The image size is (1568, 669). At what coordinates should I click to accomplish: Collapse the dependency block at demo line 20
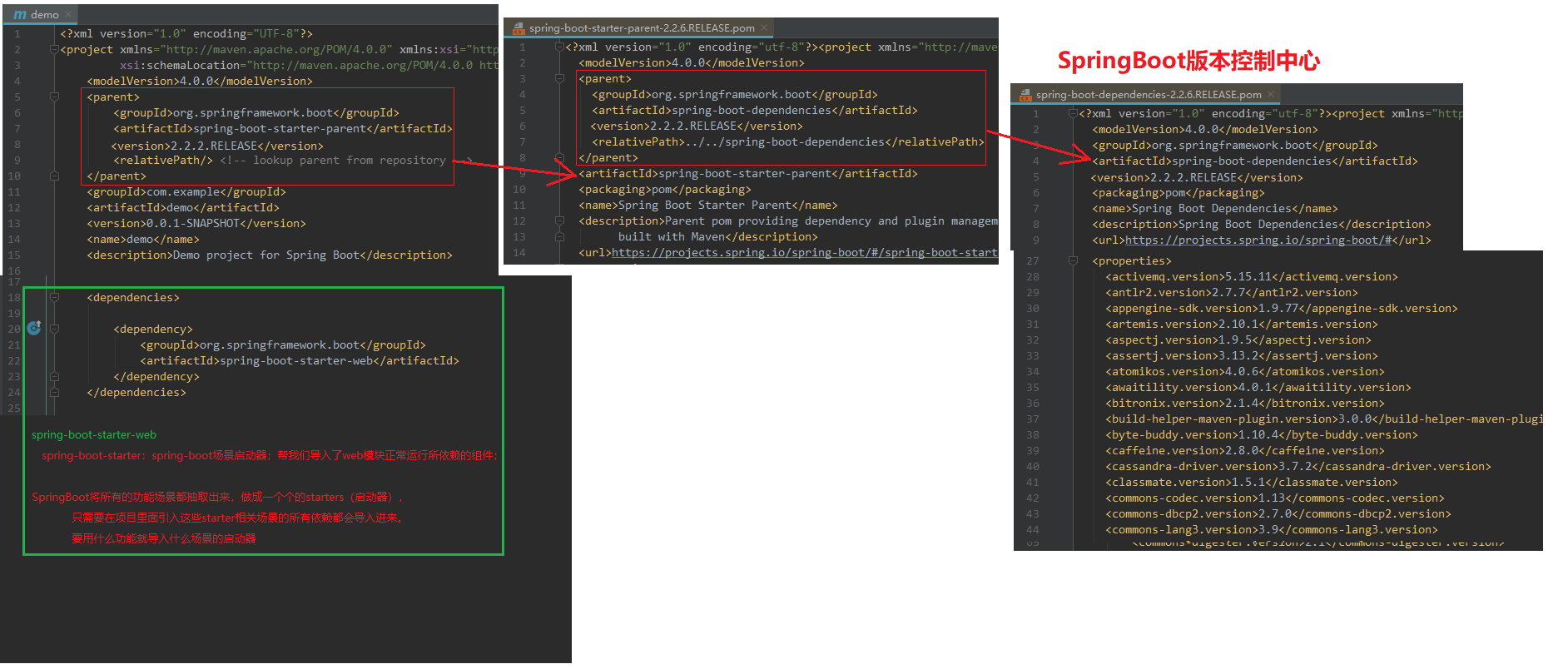pyautogui.click(x=54, y=329)
